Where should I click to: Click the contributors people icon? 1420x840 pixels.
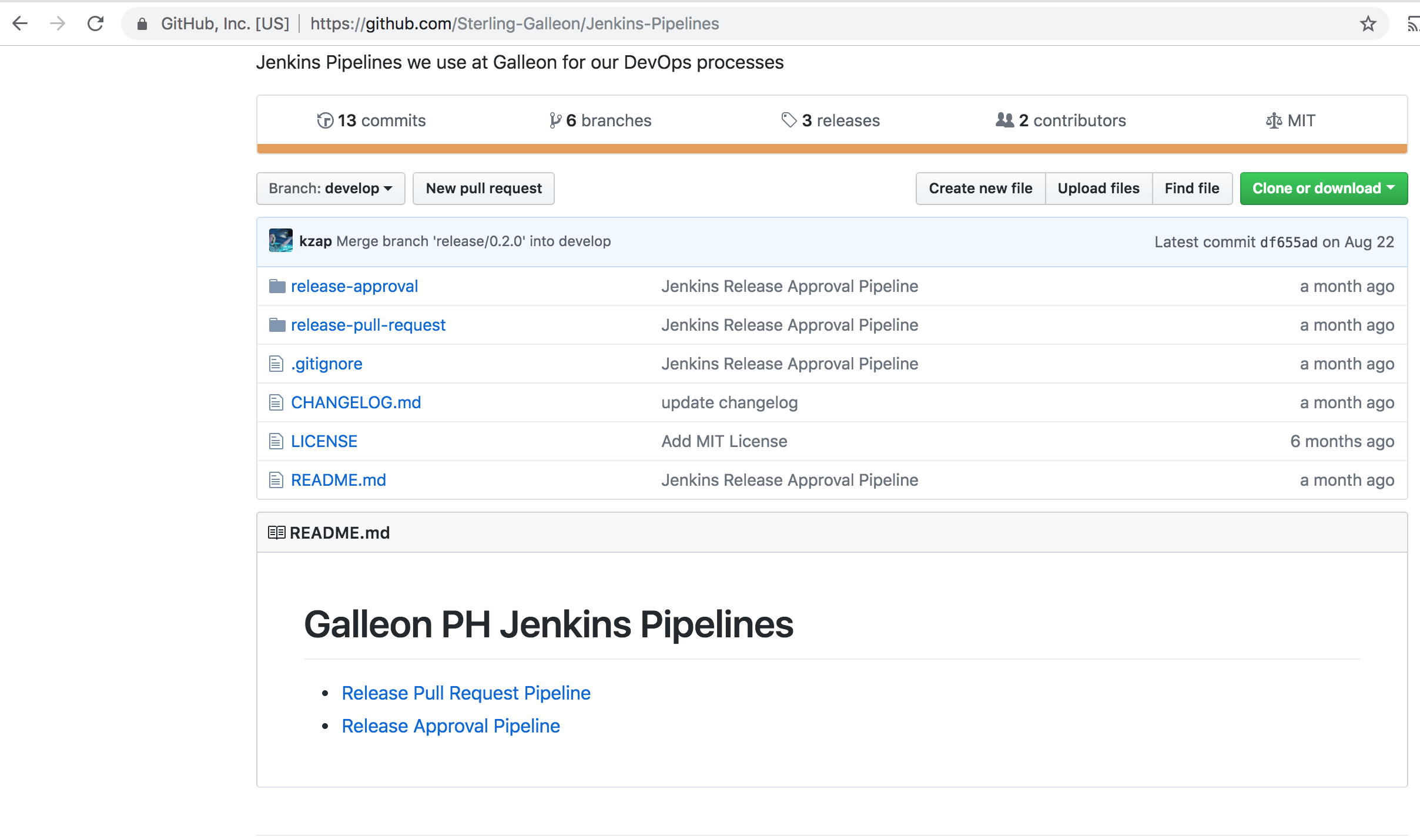(1004, 120)
